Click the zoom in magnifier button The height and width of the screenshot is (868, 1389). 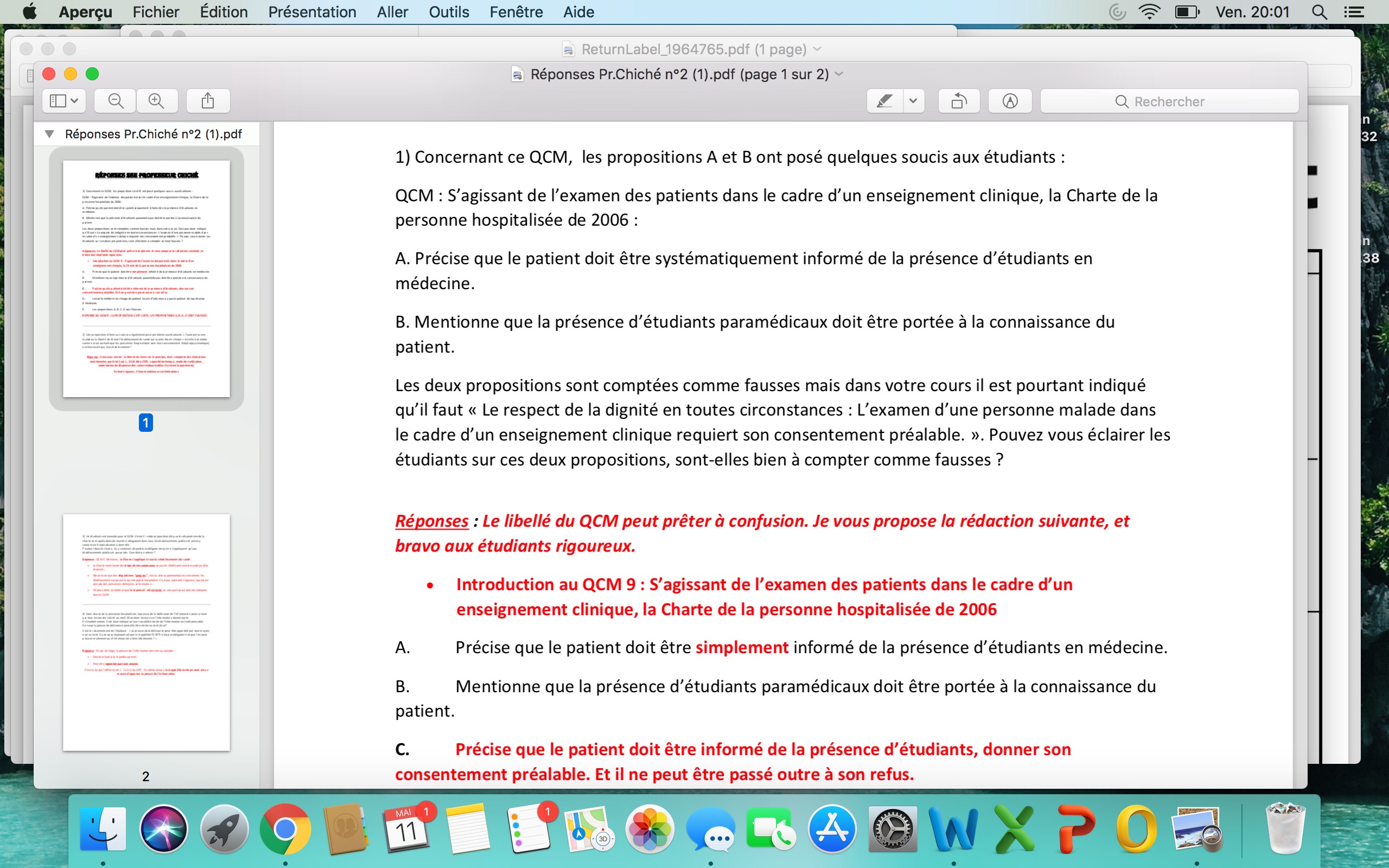click(x=156, y=101)
